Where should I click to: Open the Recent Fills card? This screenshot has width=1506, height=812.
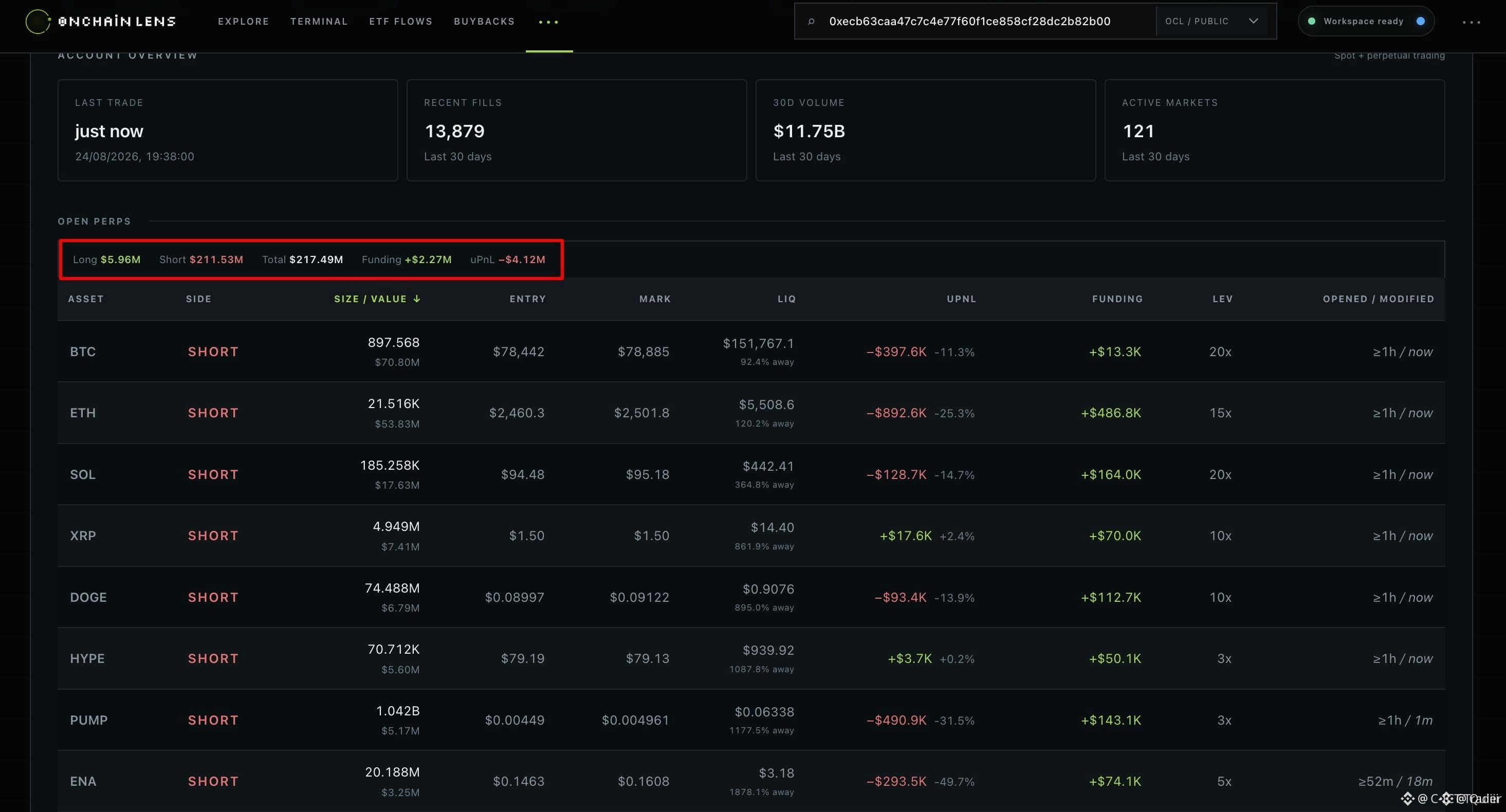pyautogui.click(x=576, y=131)
